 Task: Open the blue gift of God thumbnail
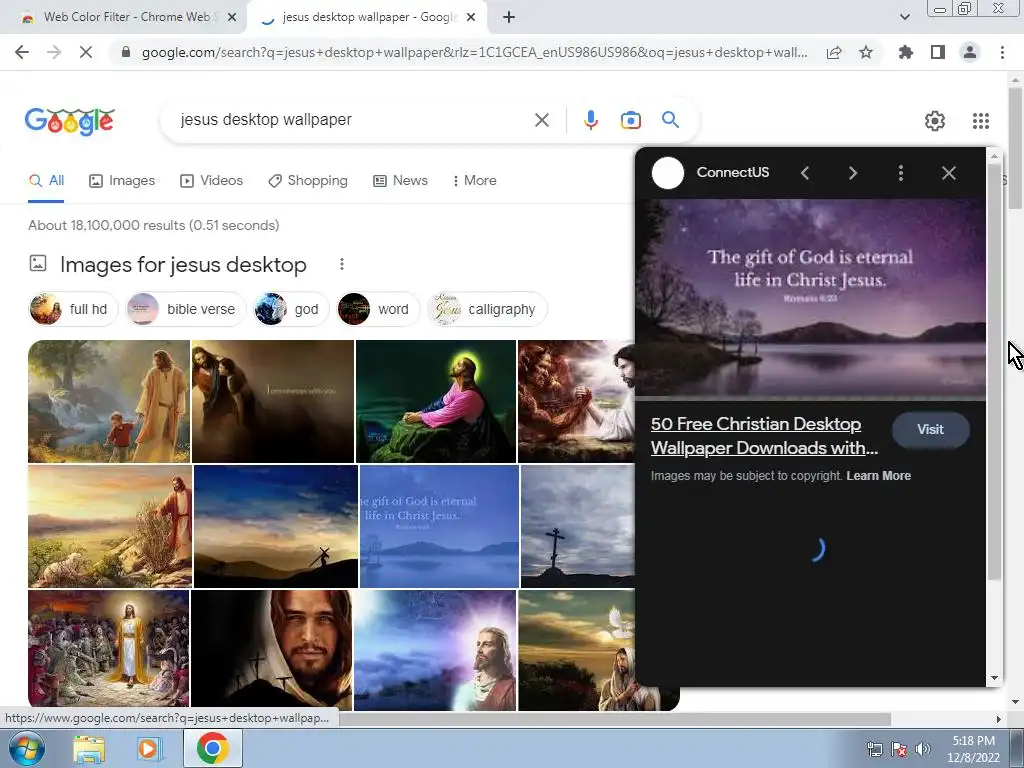(439, 526)
